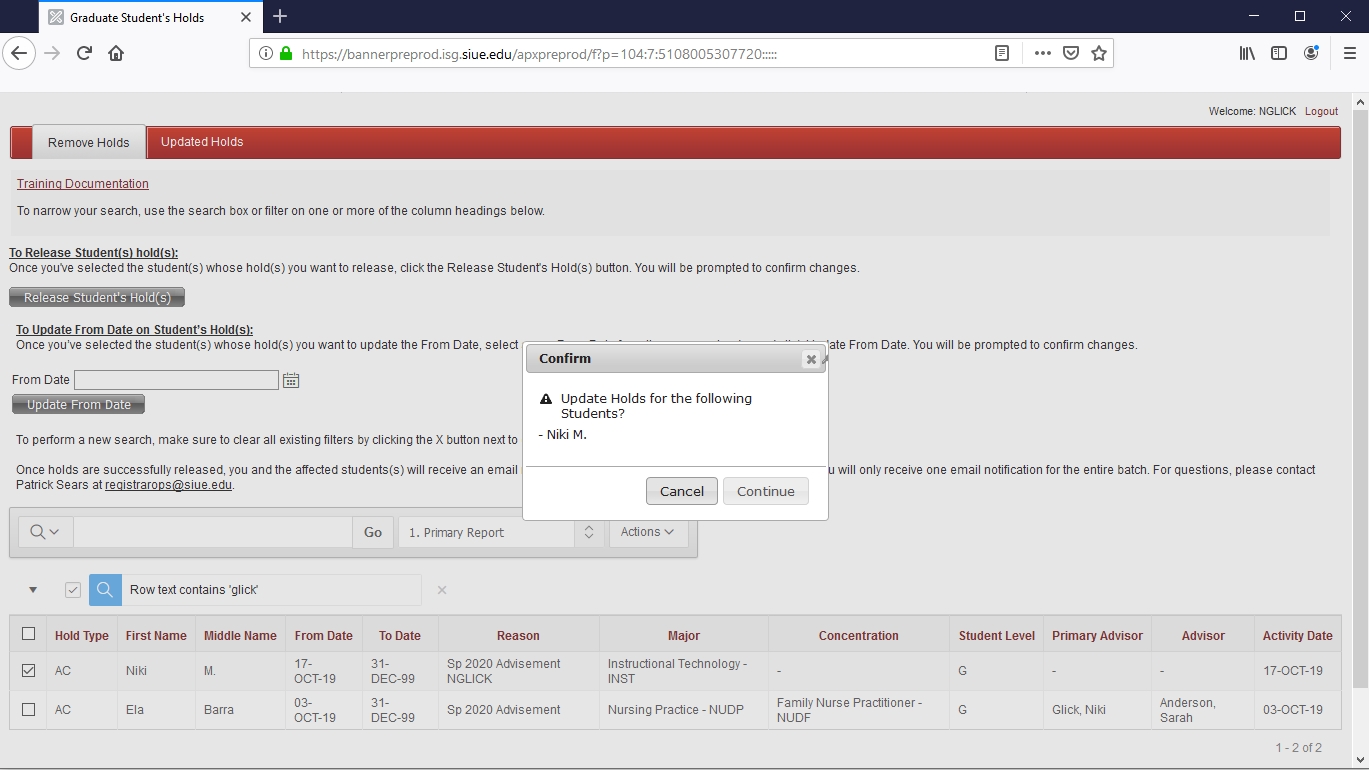Open Firefox hamburger menu
Viewport: 1369px width, 770px height.
[1349, 53]
